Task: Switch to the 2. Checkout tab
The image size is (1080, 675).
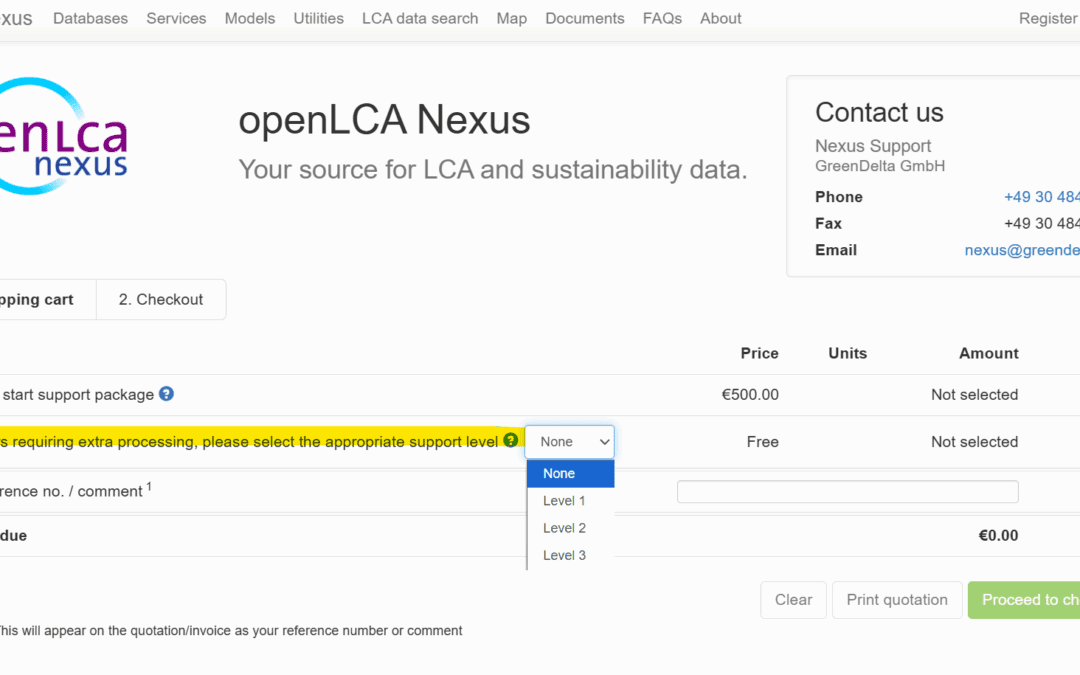Action: (x=161, y=300)
